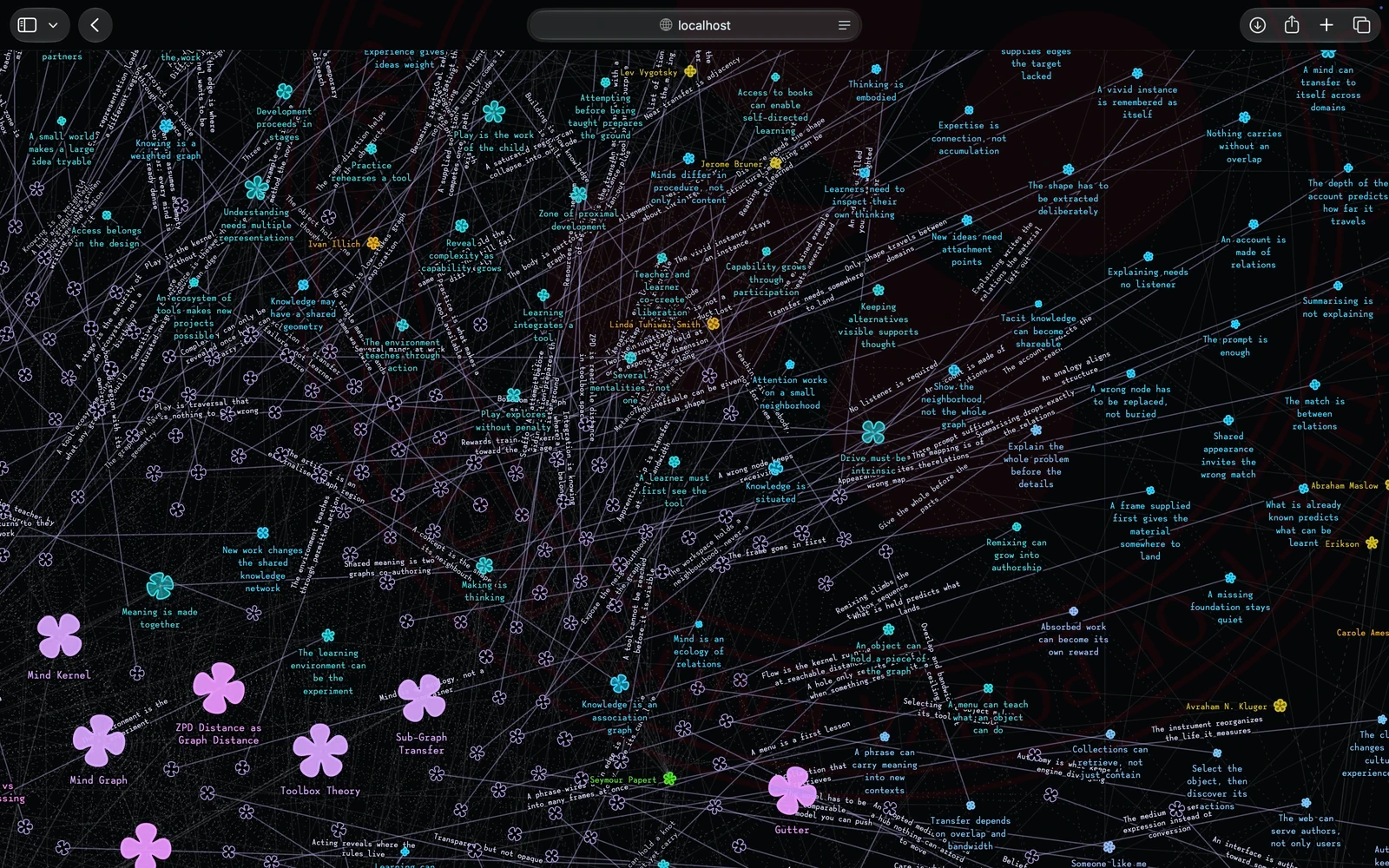1389x868 pixels.
Task: Click 'Nothing carries without an overlap' label
Action: click(x=1244, y=146)
